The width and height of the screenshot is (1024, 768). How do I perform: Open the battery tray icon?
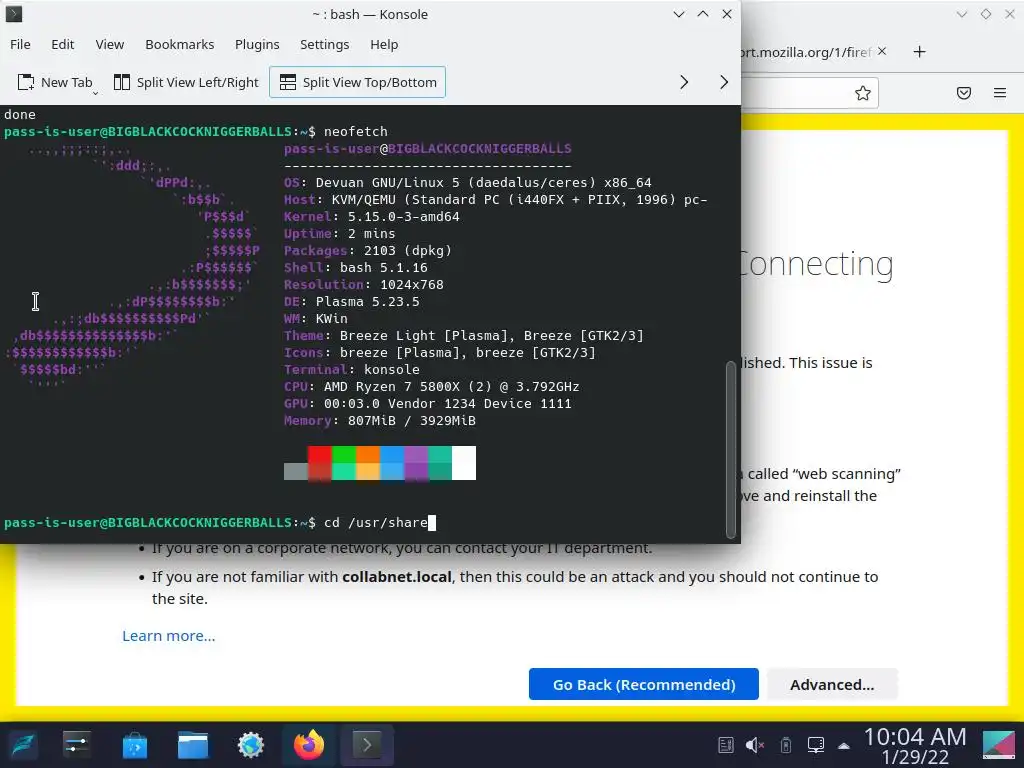[786, 744]
